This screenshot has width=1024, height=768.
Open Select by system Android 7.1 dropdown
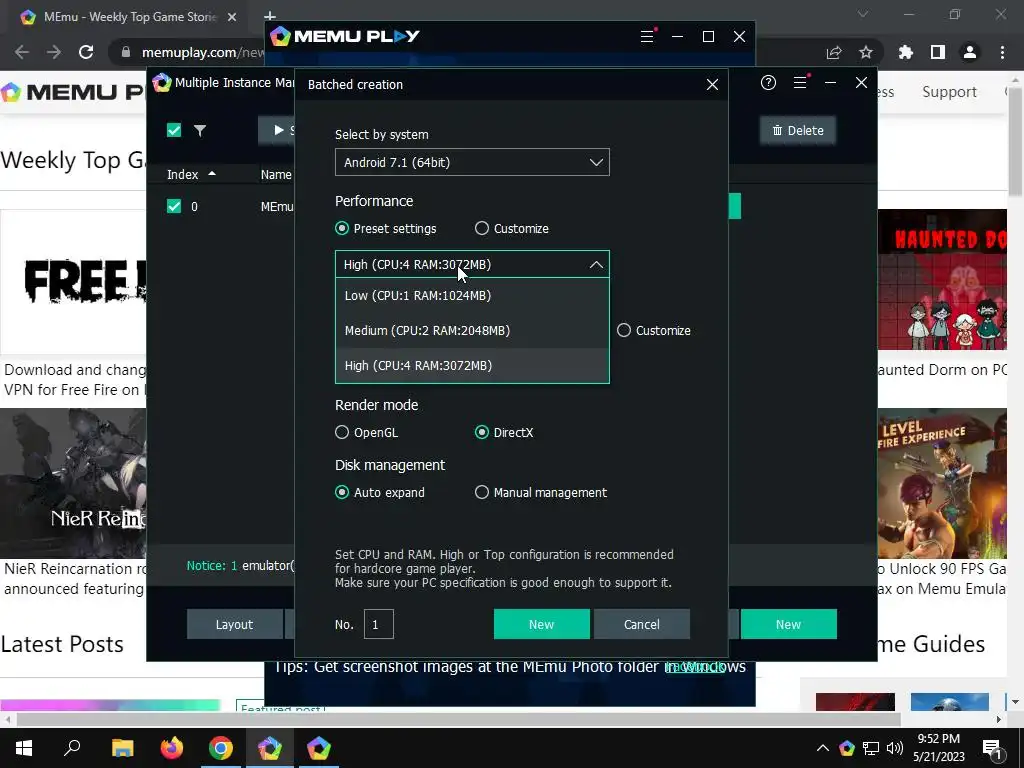(x=472, y=163)
